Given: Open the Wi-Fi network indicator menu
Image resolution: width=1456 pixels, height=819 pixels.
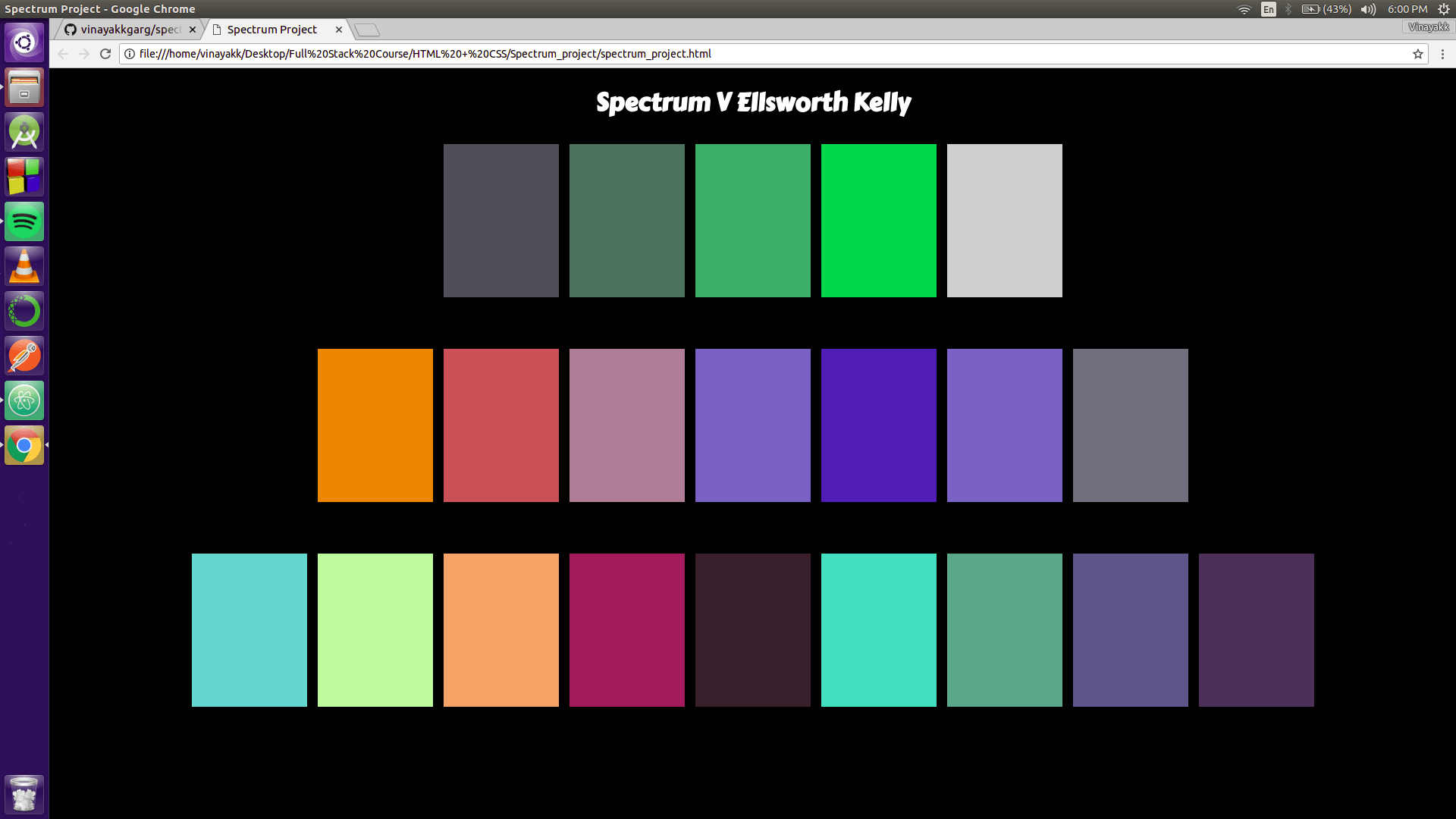Looking at the screenshot, I should [1244, 9].
